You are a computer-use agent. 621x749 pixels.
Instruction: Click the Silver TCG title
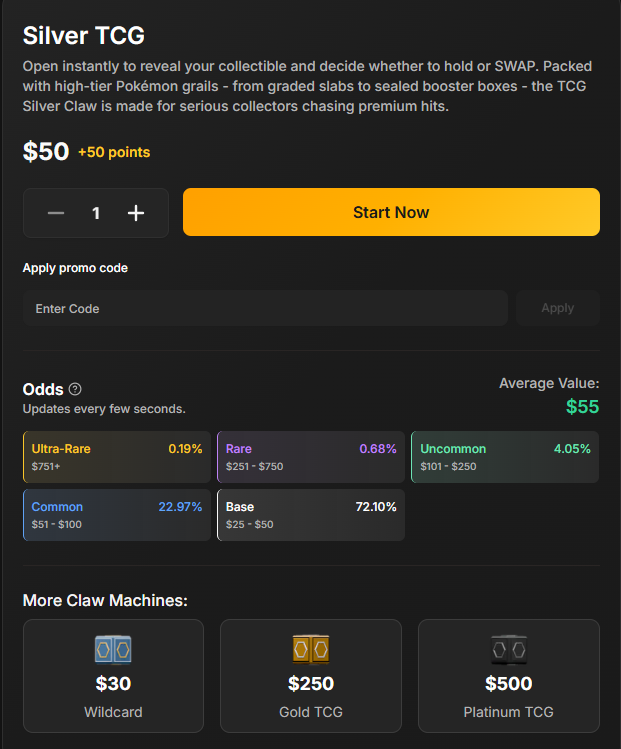click(84, 35)
